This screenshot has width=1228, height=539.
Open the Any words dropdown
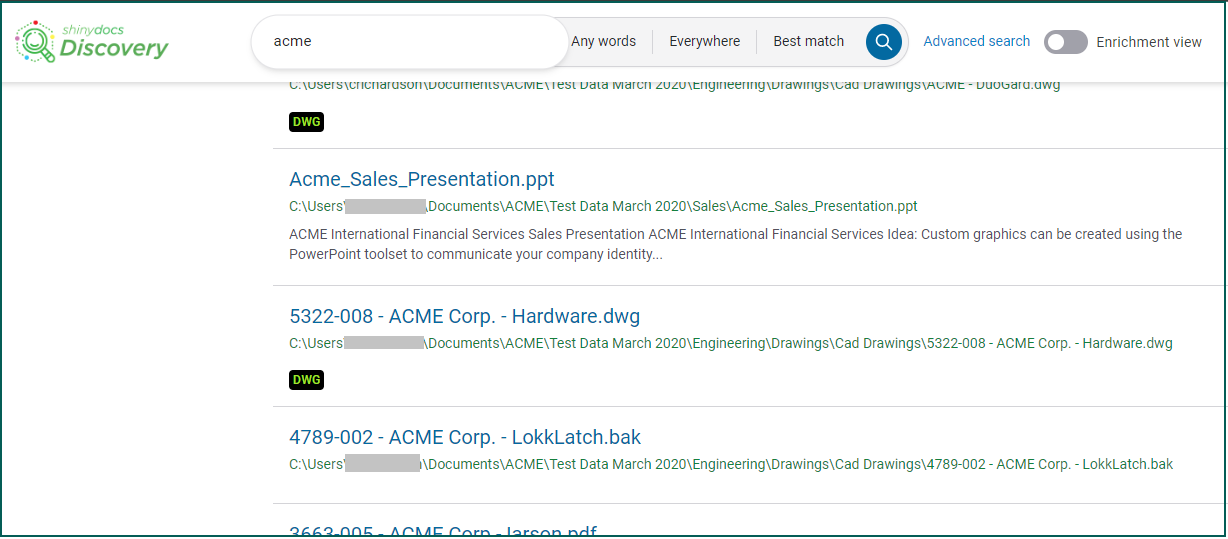tap(603, 42)
